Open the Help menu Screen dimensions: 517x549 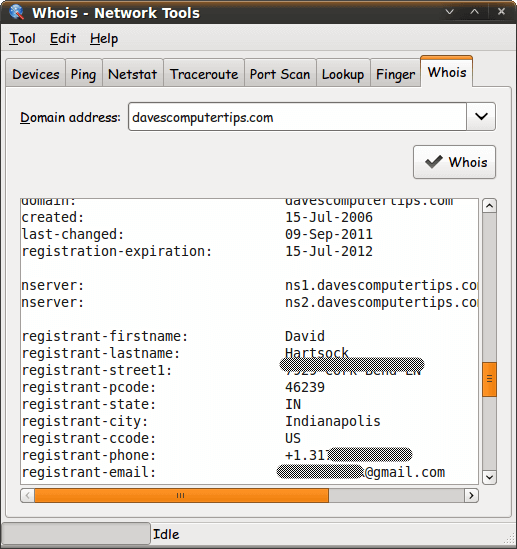pyautogui.click(x=104, y=39)
